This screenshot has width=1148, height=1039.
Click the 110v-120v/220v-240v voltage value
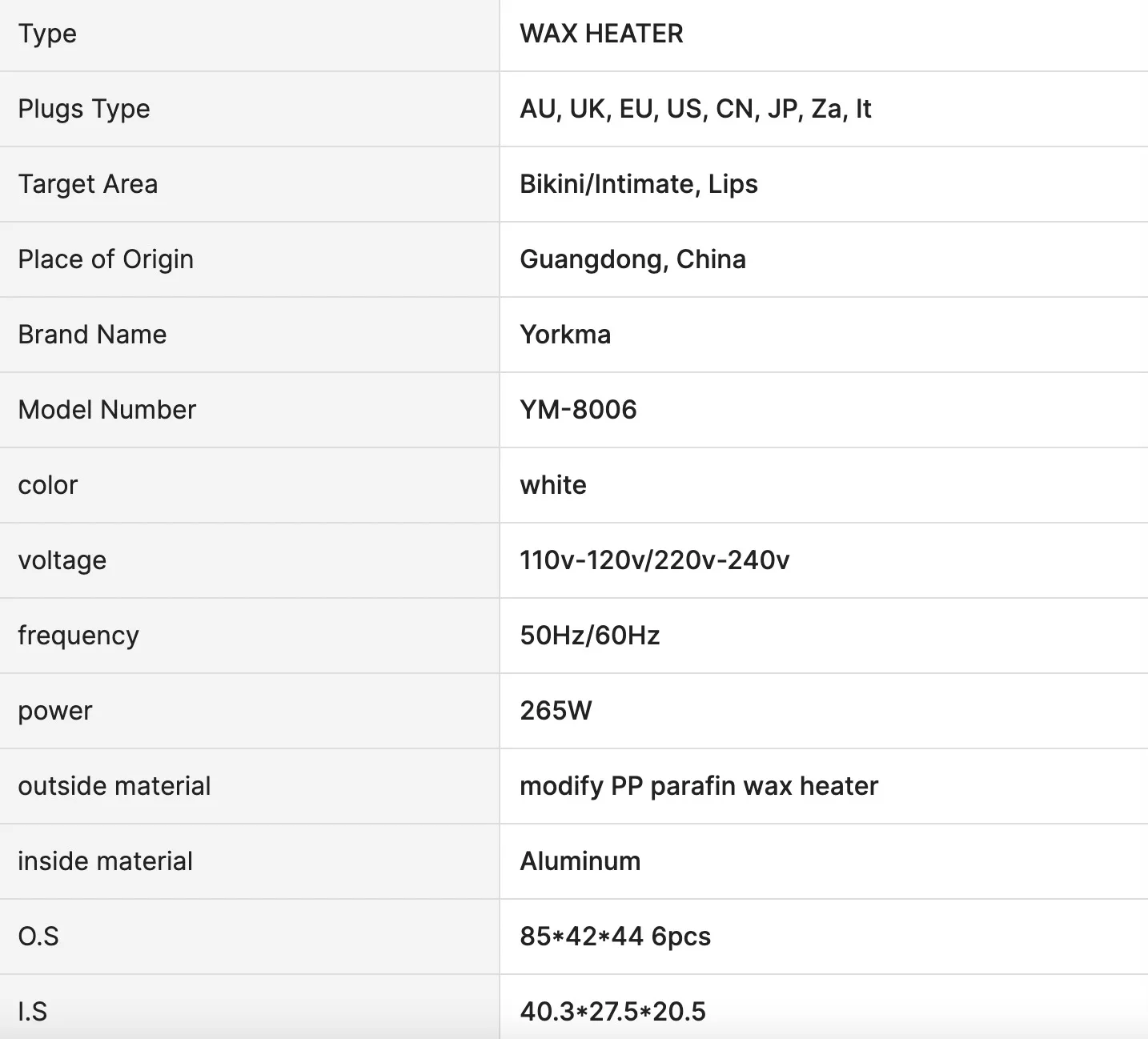pos(654,560)
